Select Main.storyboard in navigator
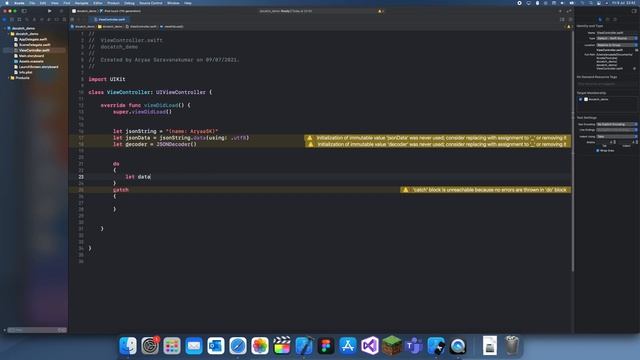The image size is (640, 360). 31,56
